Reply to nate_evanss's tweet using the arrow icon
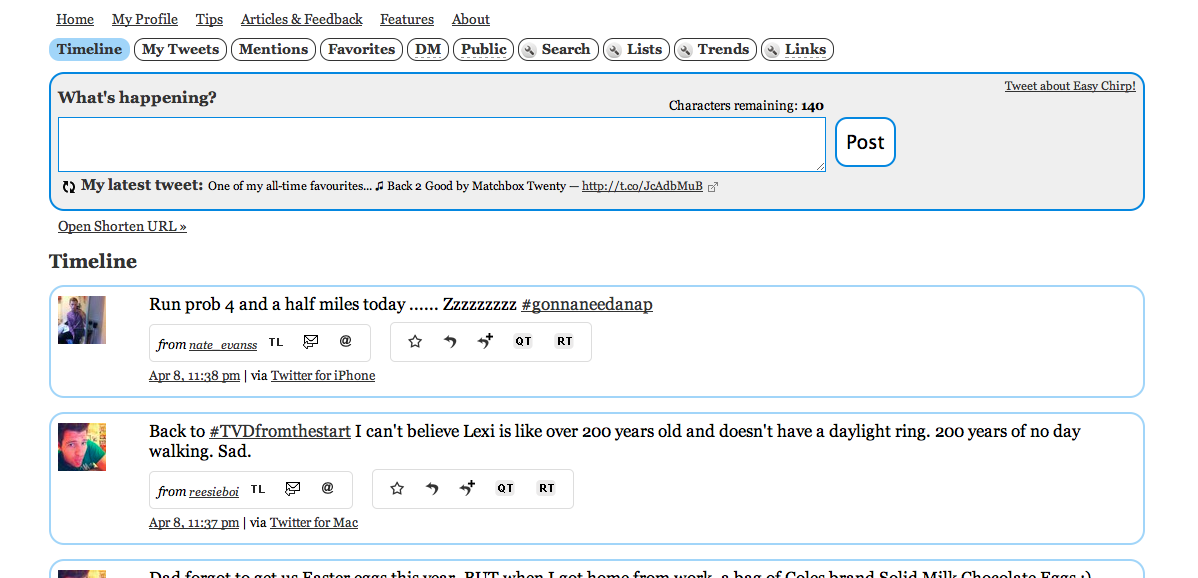 (450, 342)
